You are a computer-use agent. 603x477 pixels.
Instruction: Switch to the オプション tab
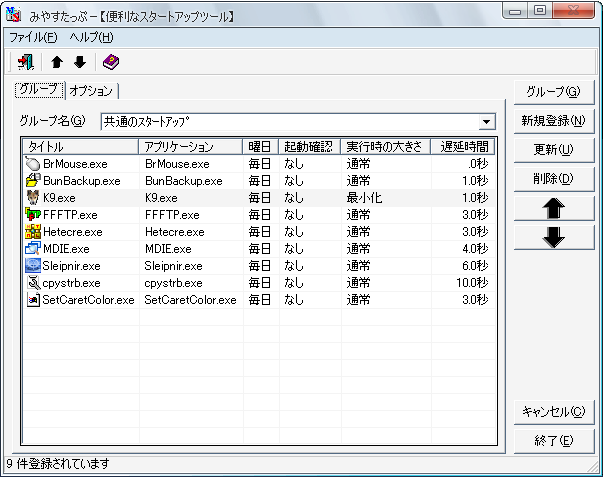click(91, 91)
